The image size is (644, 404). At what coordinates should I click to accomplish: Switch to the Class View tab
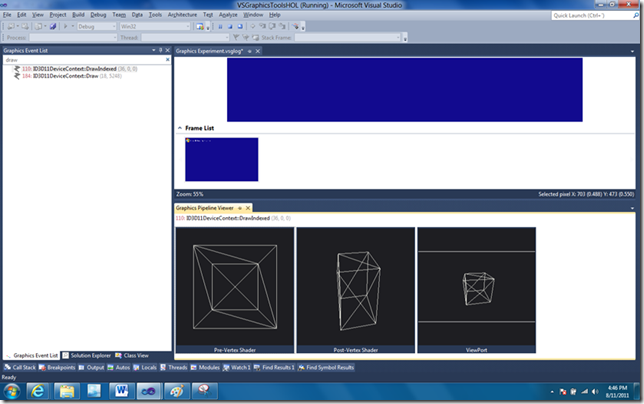click(132, 356)
